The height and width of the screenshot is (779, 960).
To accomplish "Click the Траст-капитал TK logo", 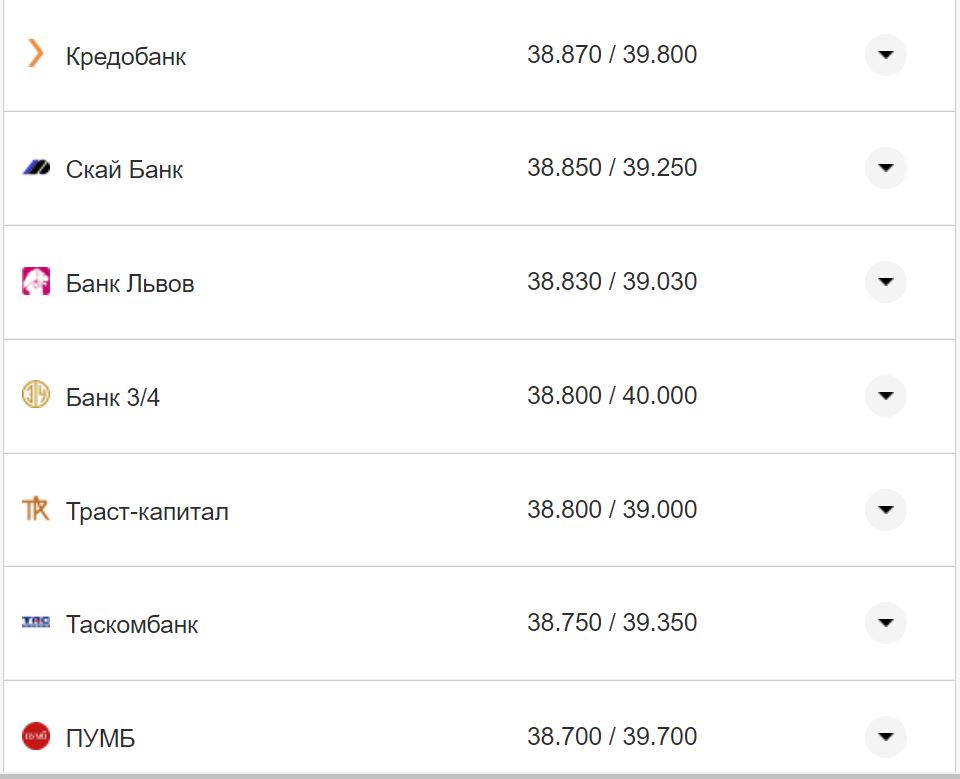I will pos(36,510).
